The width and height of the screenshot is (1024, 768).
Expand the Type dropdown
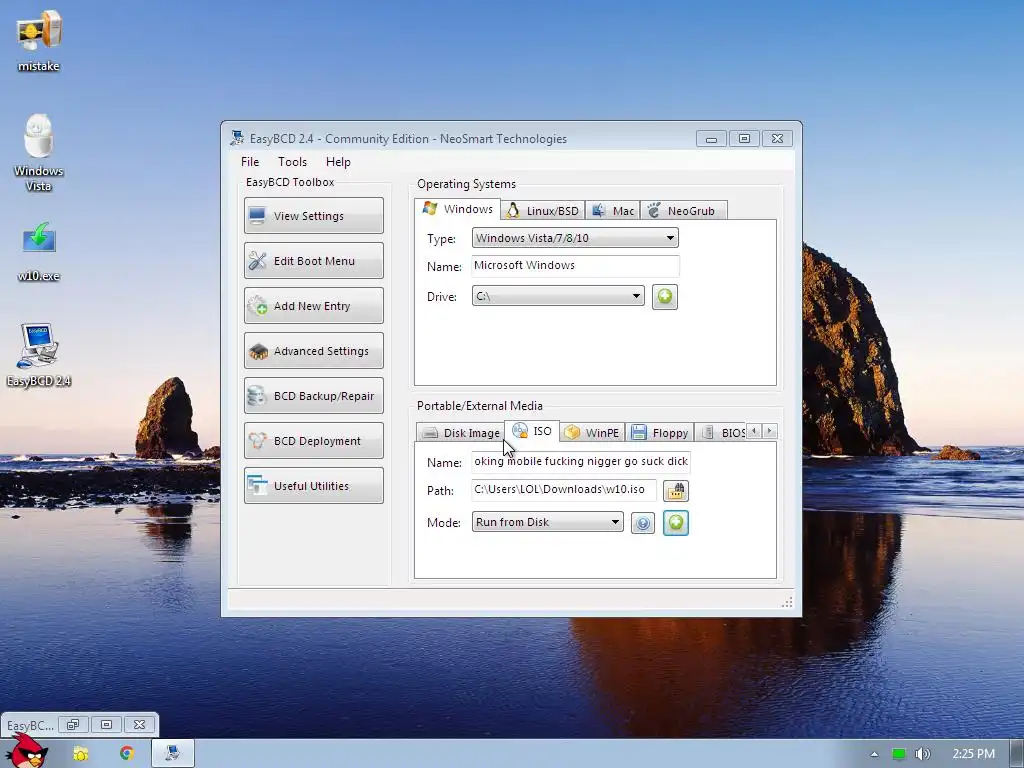(x=575, y=238)
